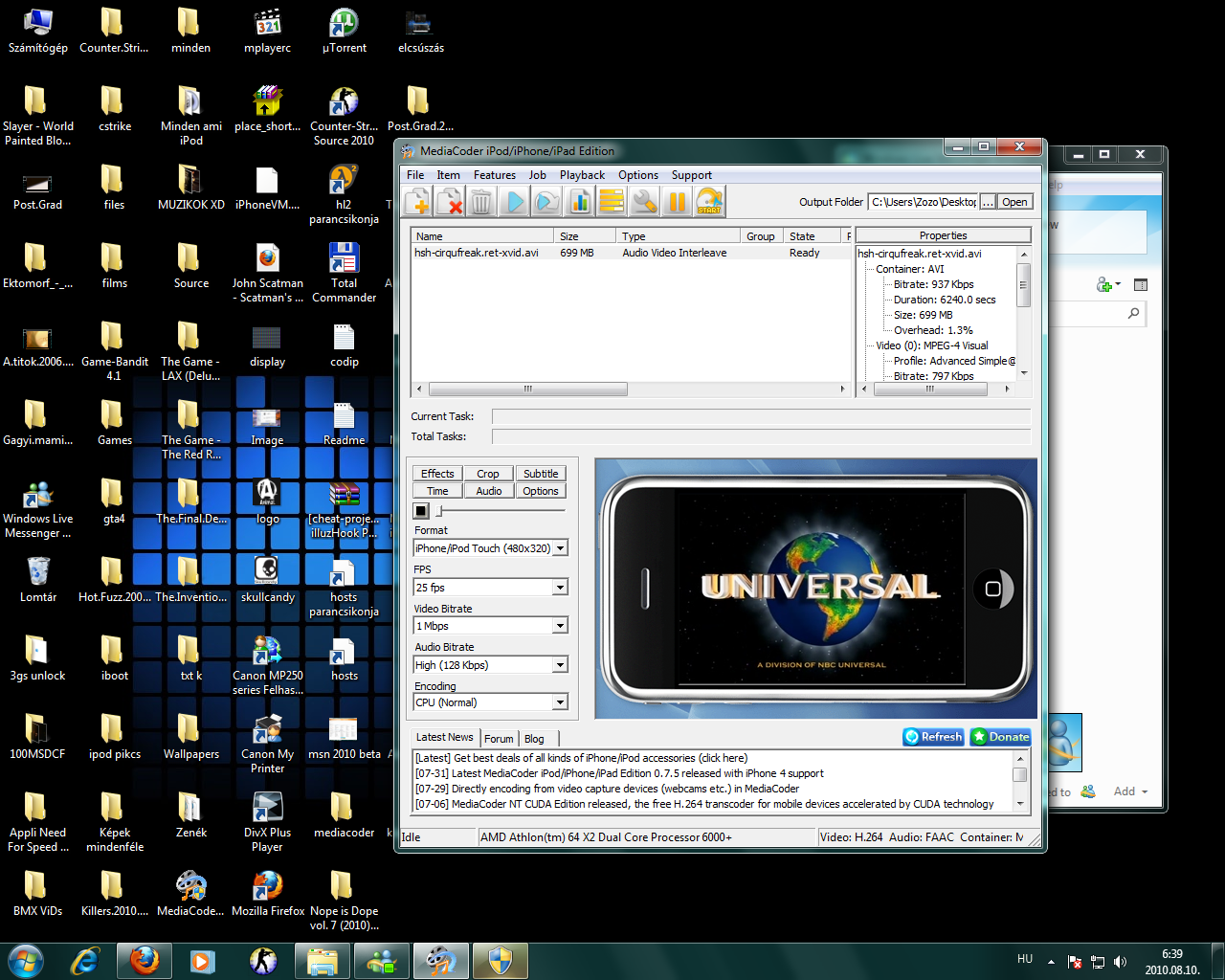Open Internet Explorer from the taskbar
Image resolution: width=1225 pixels, height=980 pixels.
click(86, 960)
